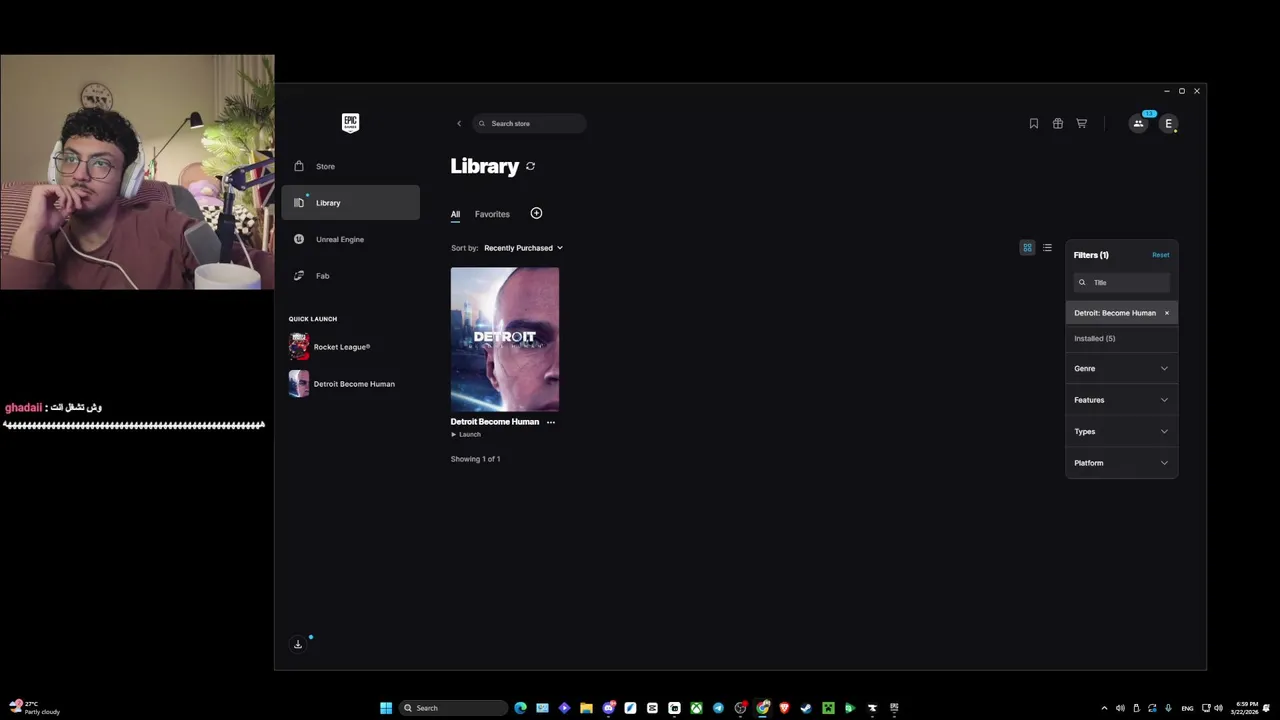Open Telegram from the taskbar
1280x720 pixels.
(x=718, y=708)
